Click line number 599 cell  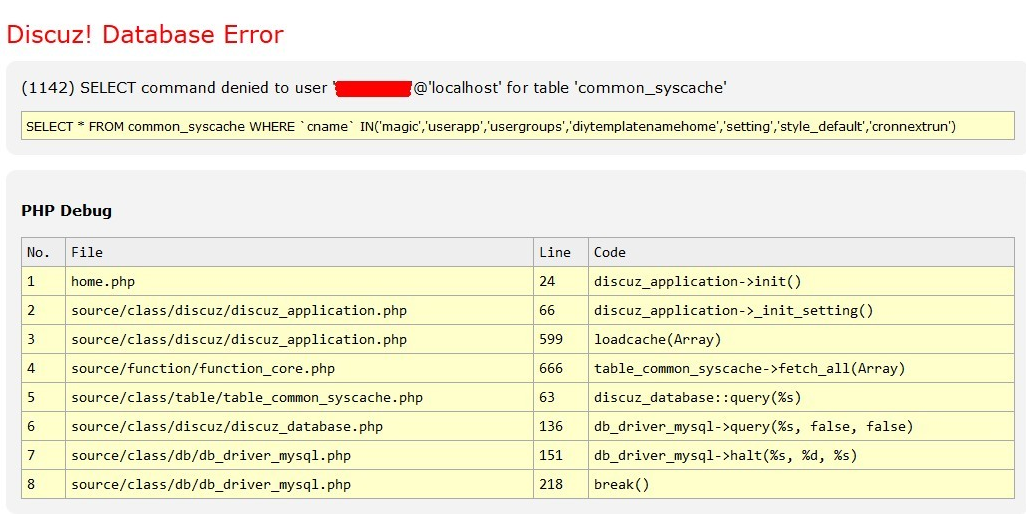tap(561, 340)
